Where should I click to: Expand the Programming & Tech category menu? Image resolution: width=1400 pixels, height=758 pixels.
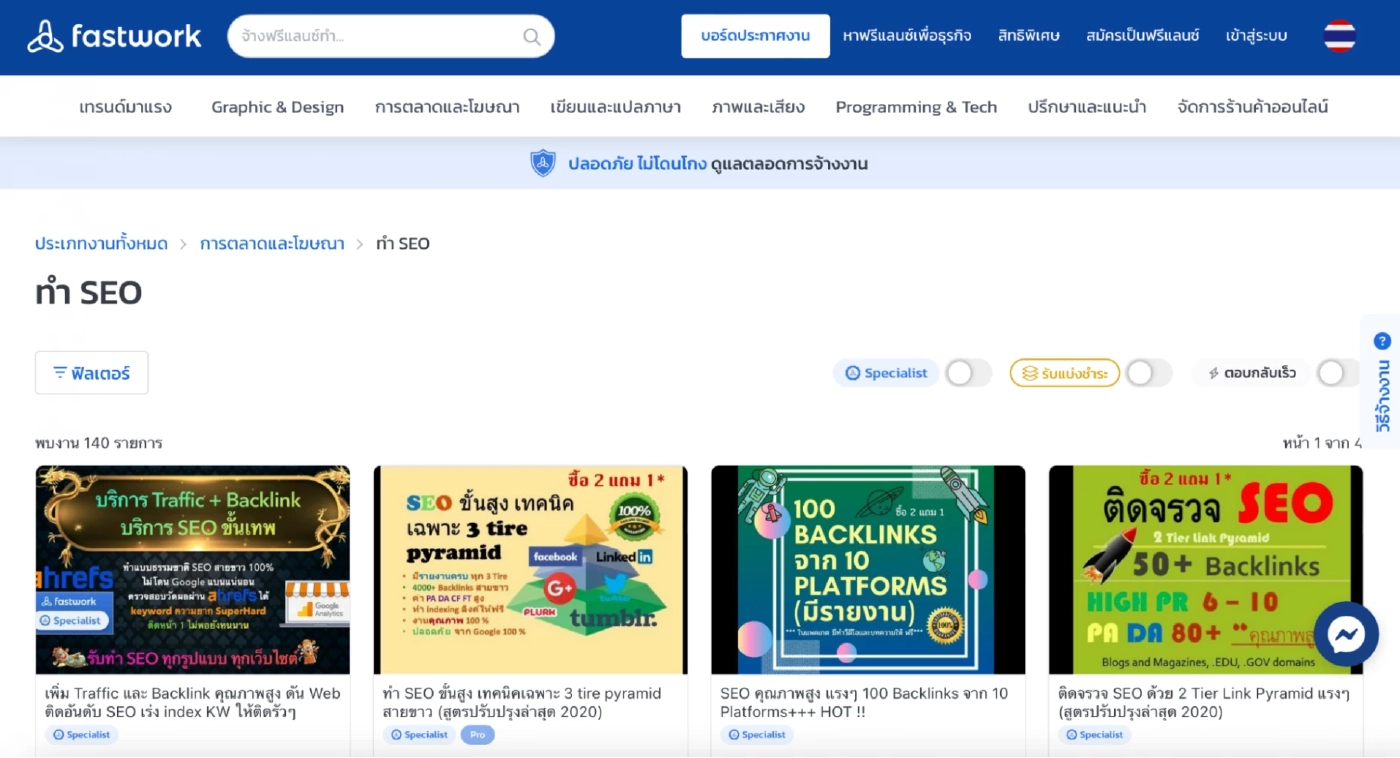tap(916, 107)
